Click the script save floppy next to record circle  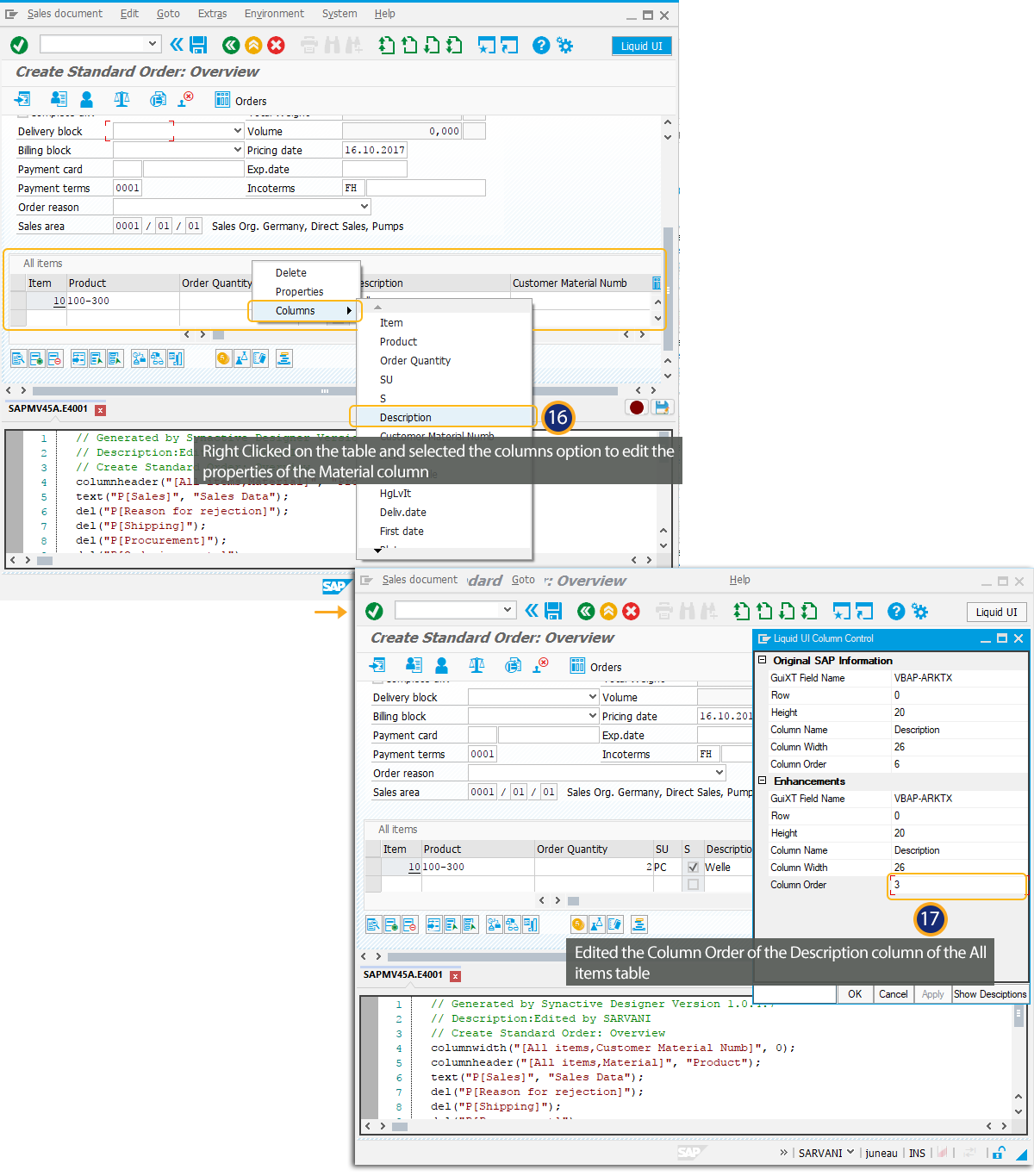click(662, 408)
